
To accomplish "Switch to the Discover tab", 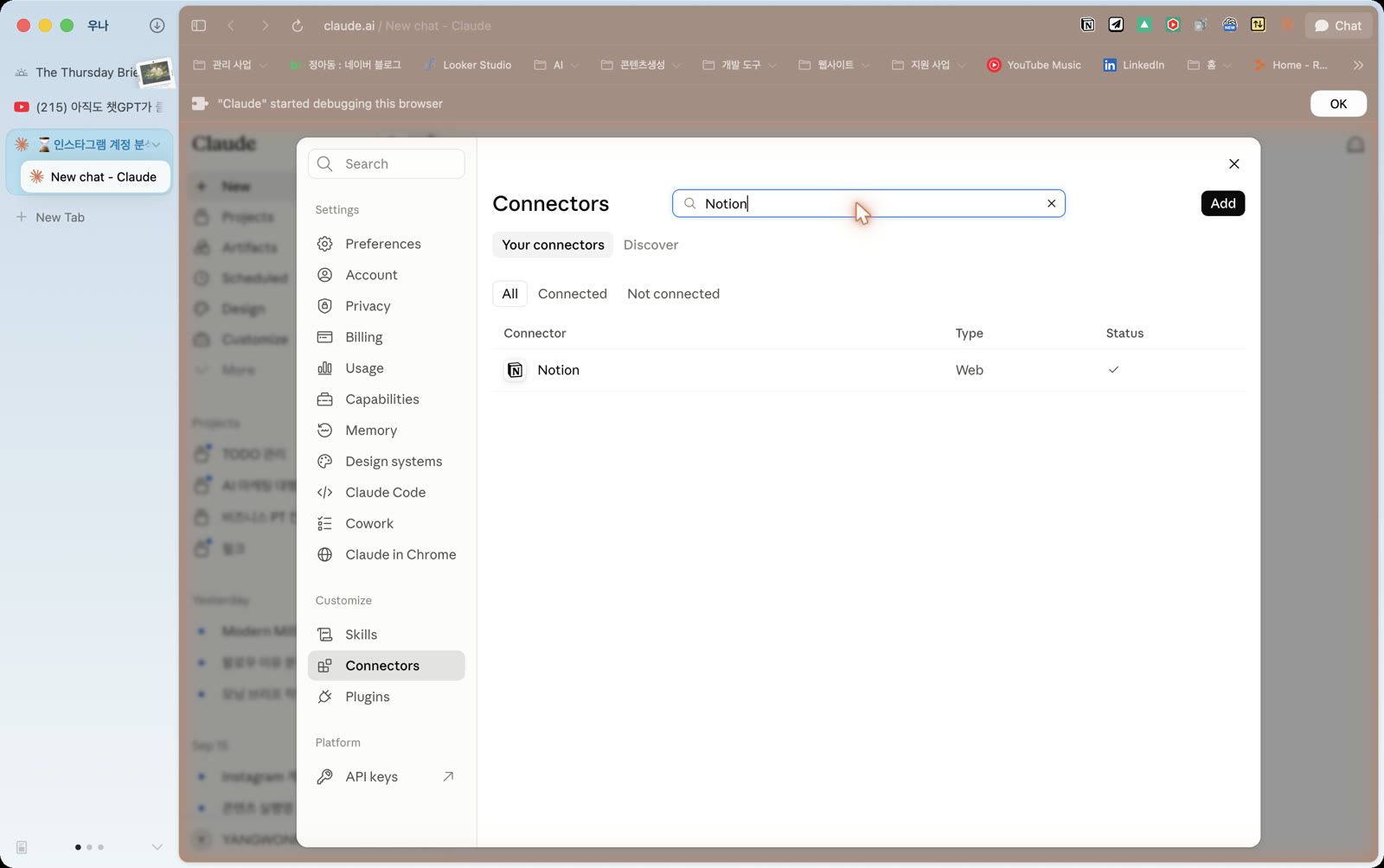I will 650,245.
